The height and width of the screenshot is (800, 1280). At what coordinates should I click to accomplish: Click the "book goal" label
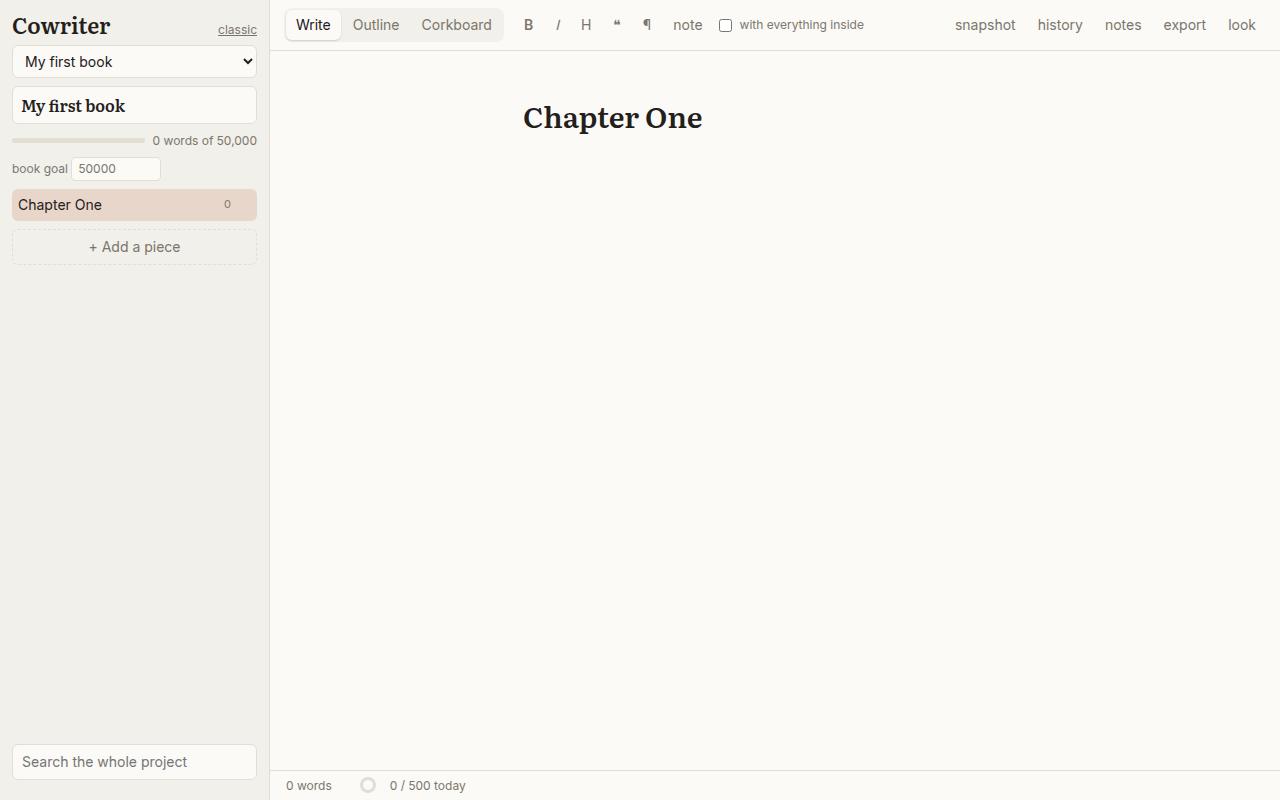point(40,169)
